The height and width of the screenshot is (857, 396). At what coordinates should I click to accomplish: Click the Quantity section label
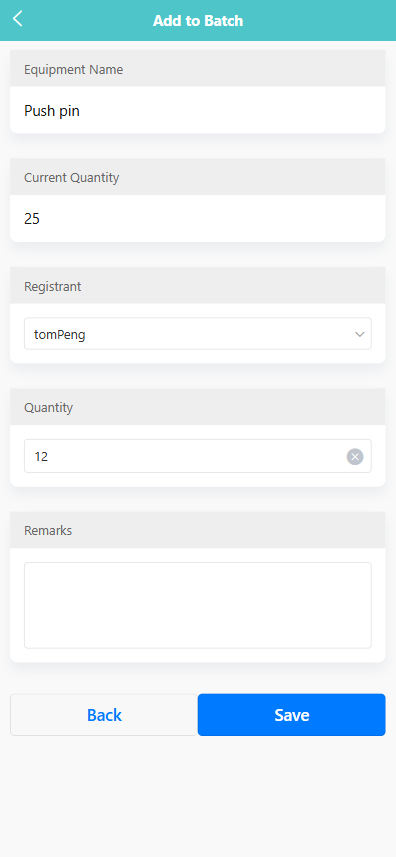[x=49, y=408]
